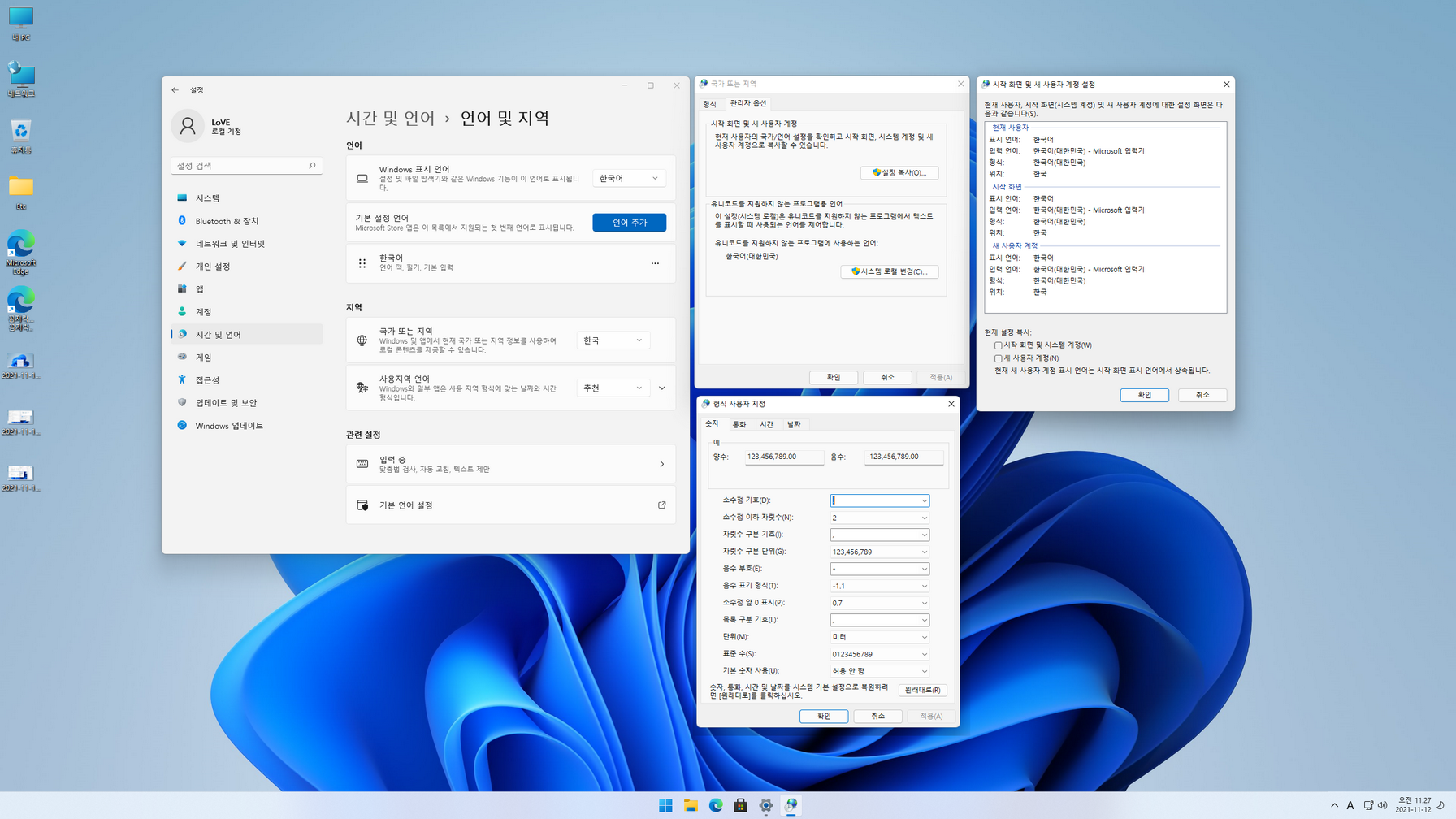Image resolution: width=1456 pixels, height=819 pixels.
Task: Open 네트워크 및 인터넷 settings
Action: pyautogui.click(x=246, y=244)
